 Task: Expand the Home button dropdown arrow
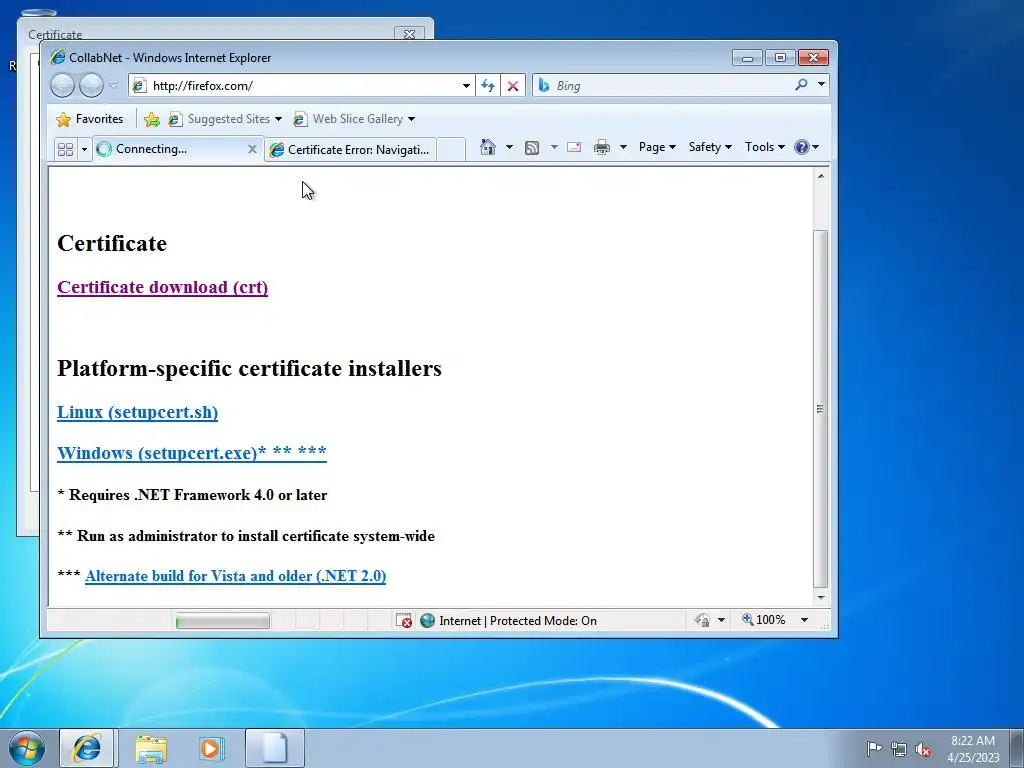pyautogui.click(x=509, y=147)
